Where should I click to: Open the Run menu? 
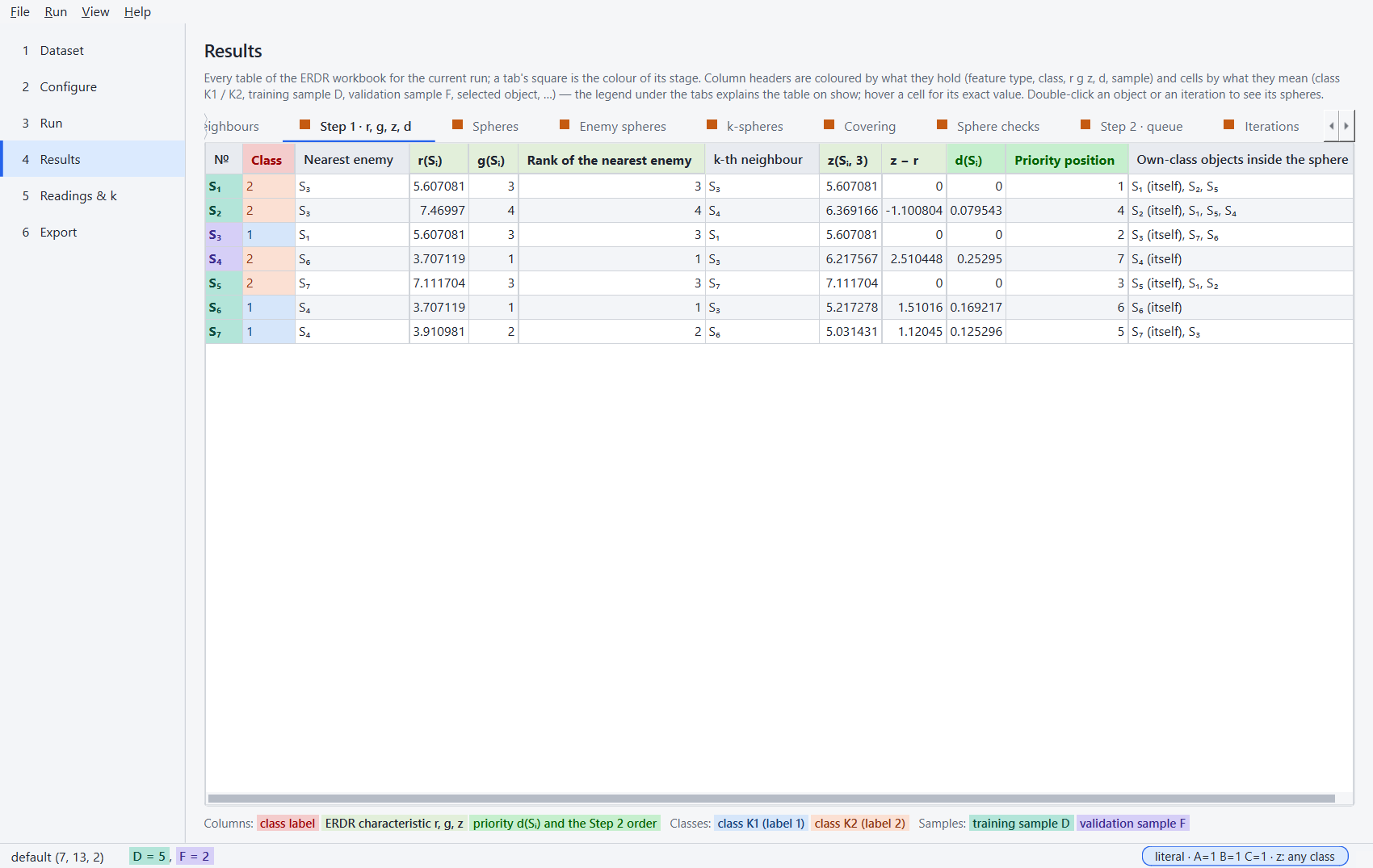(x=56, y=11)
